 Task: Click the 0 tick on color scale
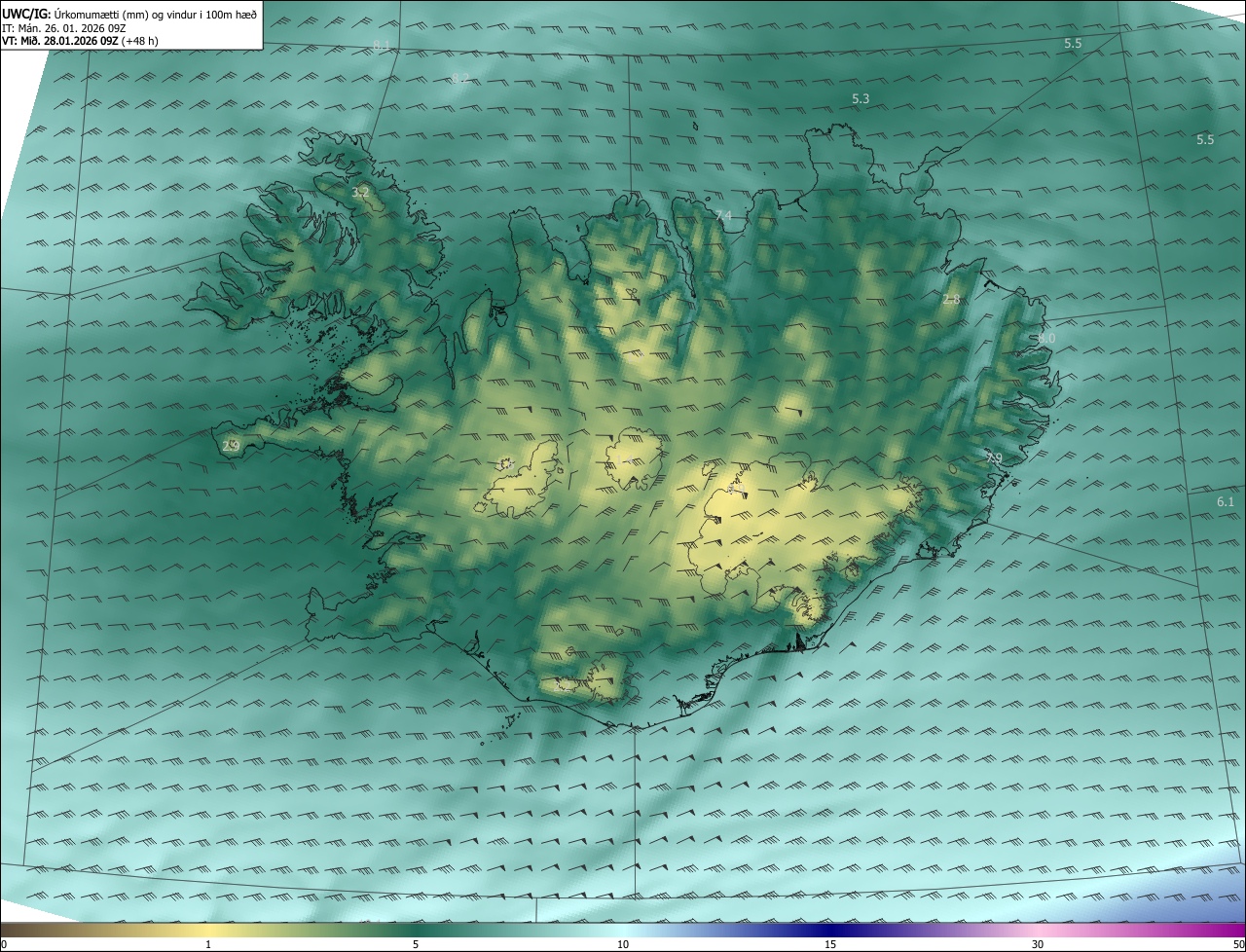[x=4, y=945]
